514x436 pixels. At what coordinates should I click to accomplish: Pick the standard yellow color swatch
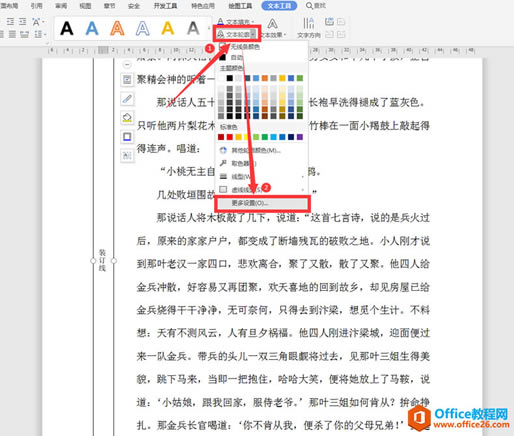(247, 137)
